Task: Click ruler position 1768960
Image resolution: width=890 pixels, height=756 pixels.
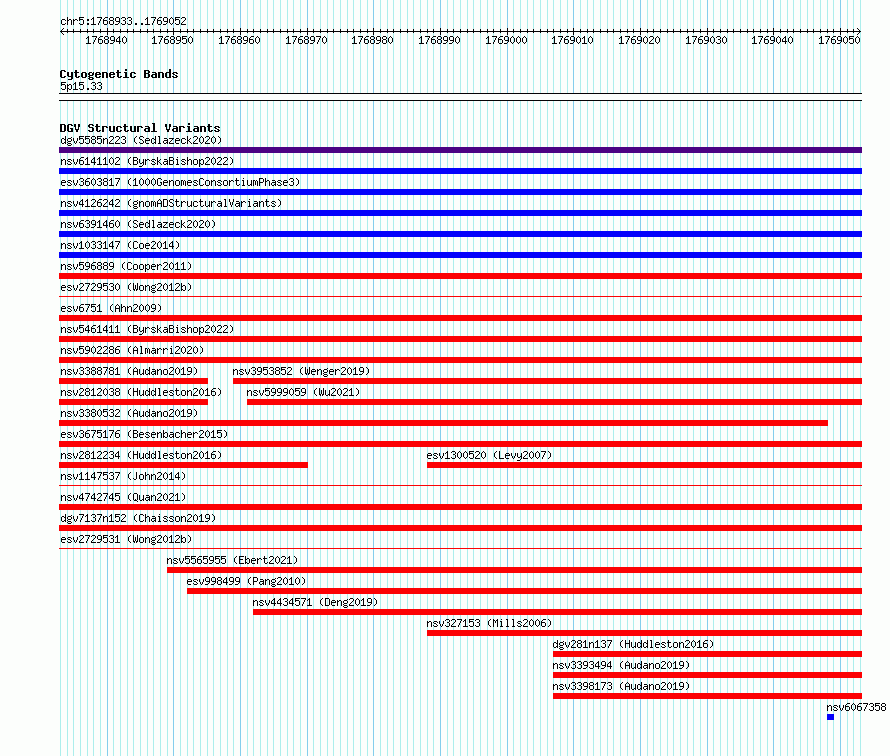Action: (239, 40)
